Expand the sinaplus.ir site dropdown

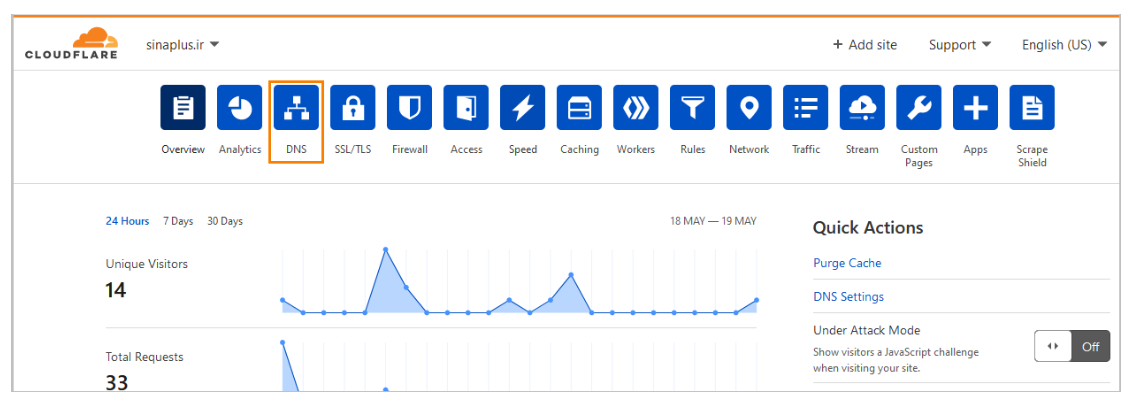point(182,45)
